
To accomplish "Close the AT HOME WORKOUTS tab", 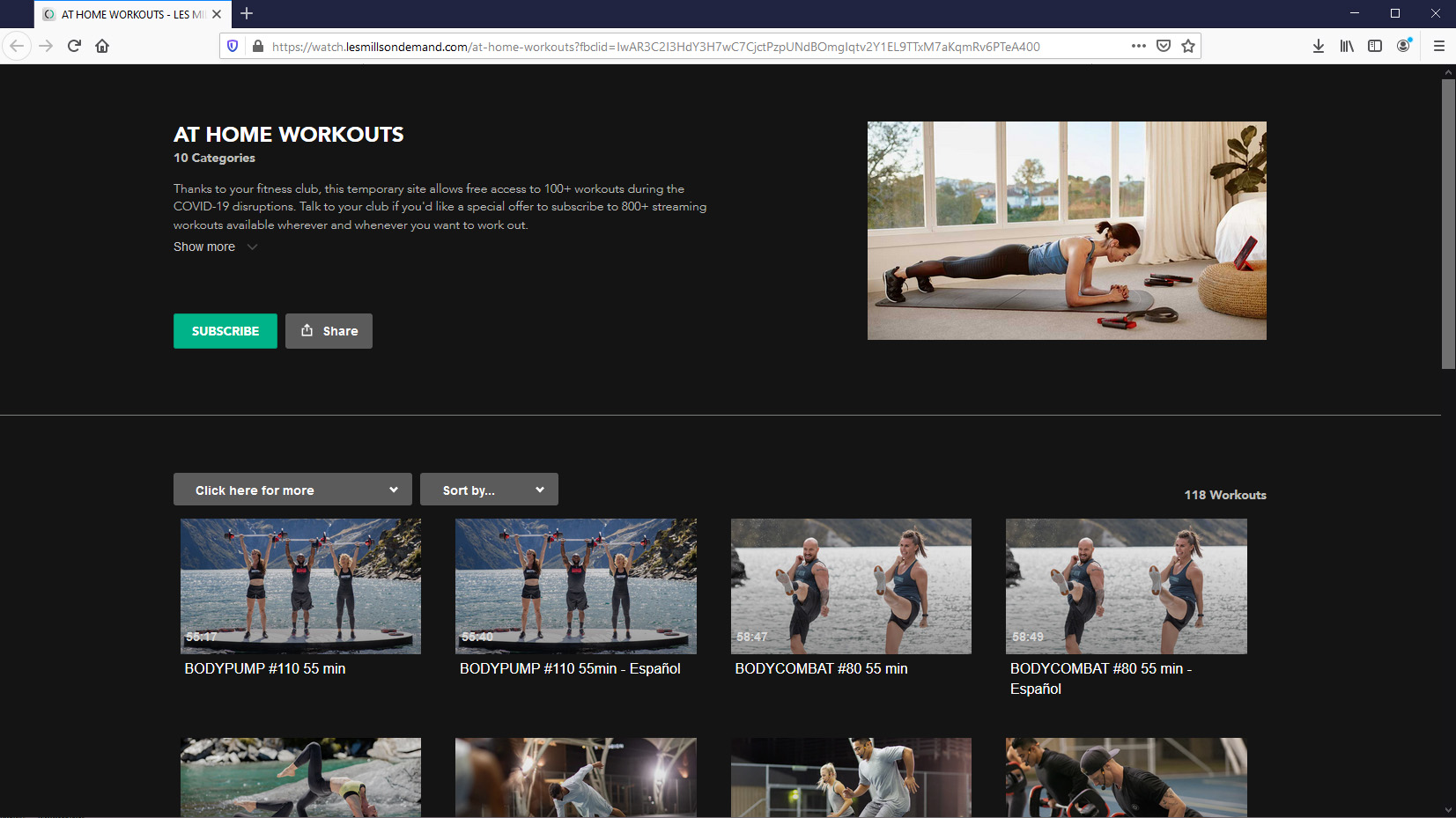I will pos(217,14).
